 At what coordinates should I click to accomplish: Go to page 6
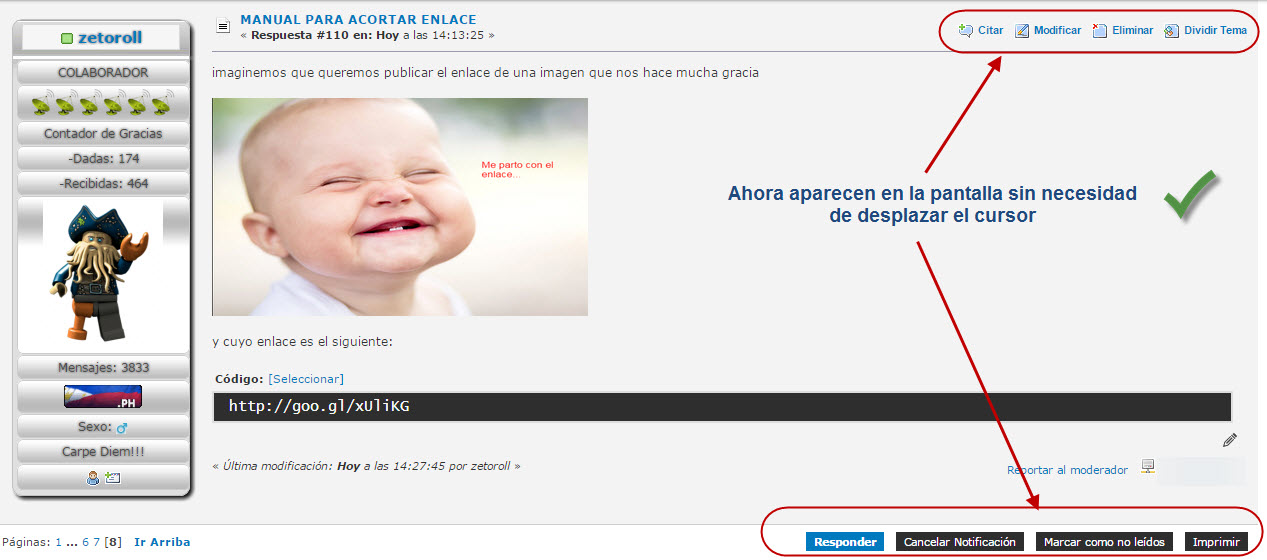(x=85, y=542)
